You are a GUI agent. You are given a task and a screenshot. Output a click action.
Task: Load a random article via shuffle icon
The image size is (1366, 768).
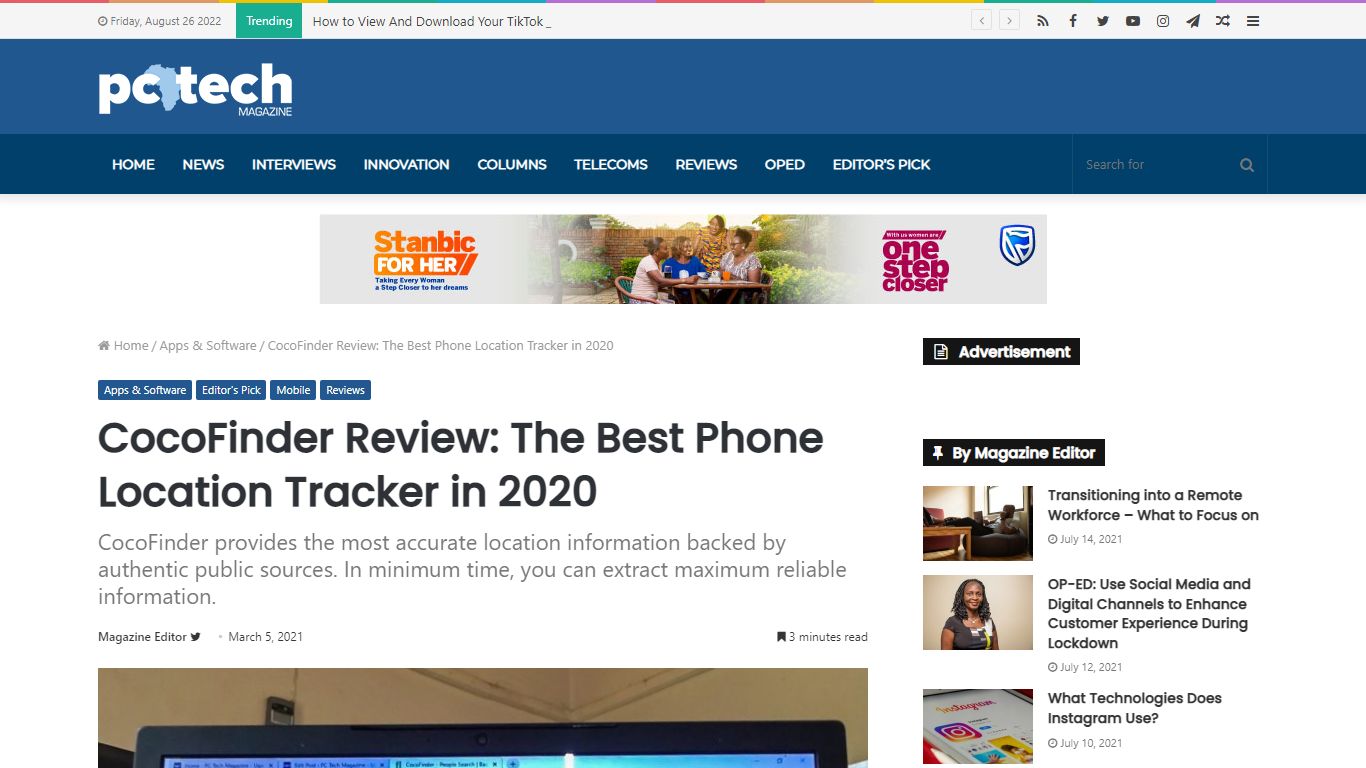[x=1223, y=21]
